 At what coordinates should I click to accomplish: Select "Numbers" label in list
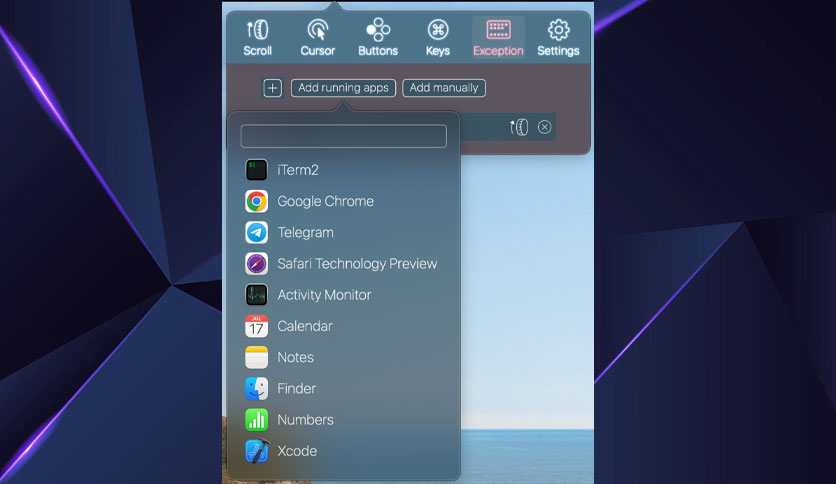coord(306,420)
